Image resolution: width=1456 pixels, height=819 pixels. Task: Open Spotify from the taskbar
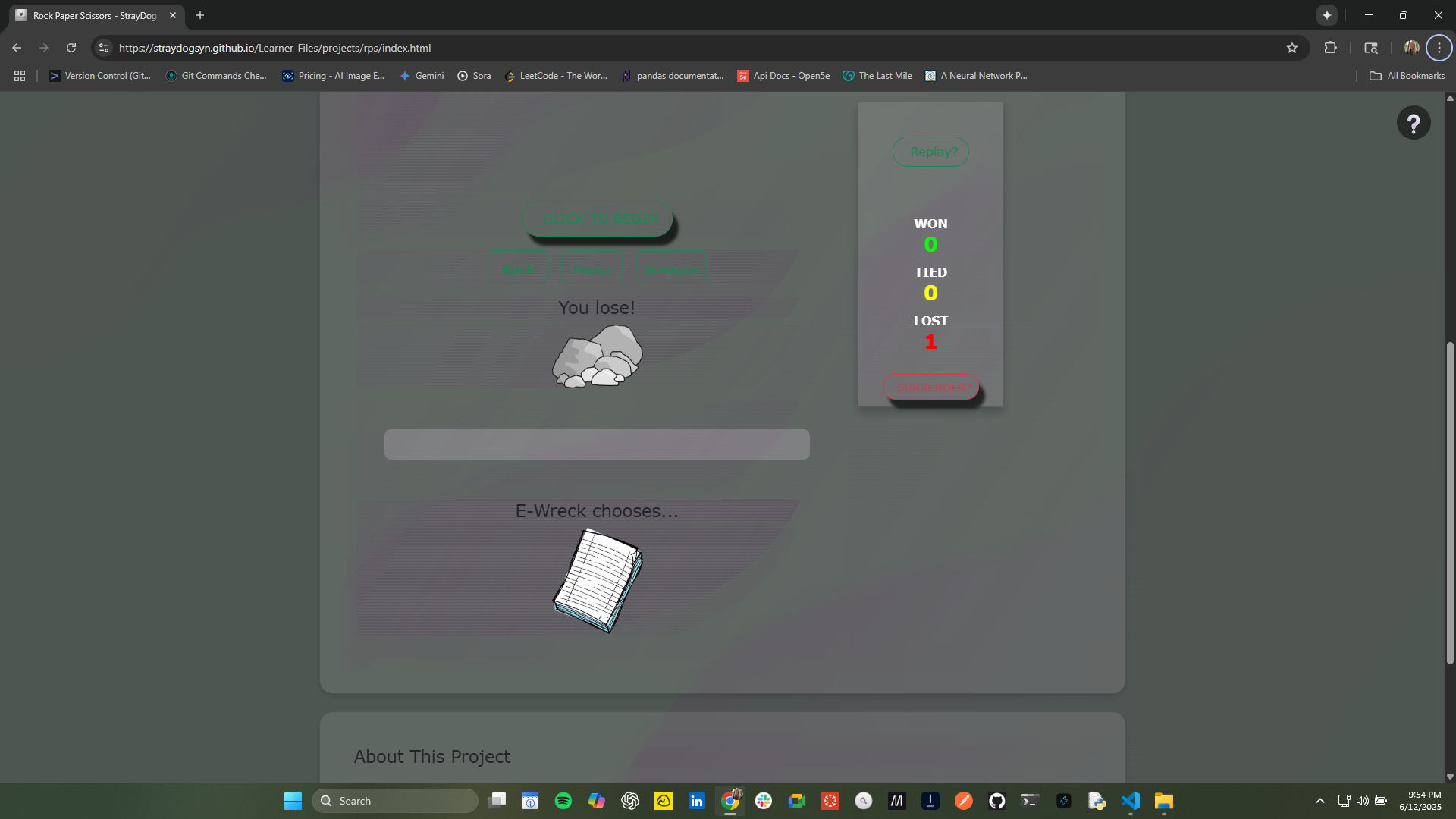tap(563, 801)
